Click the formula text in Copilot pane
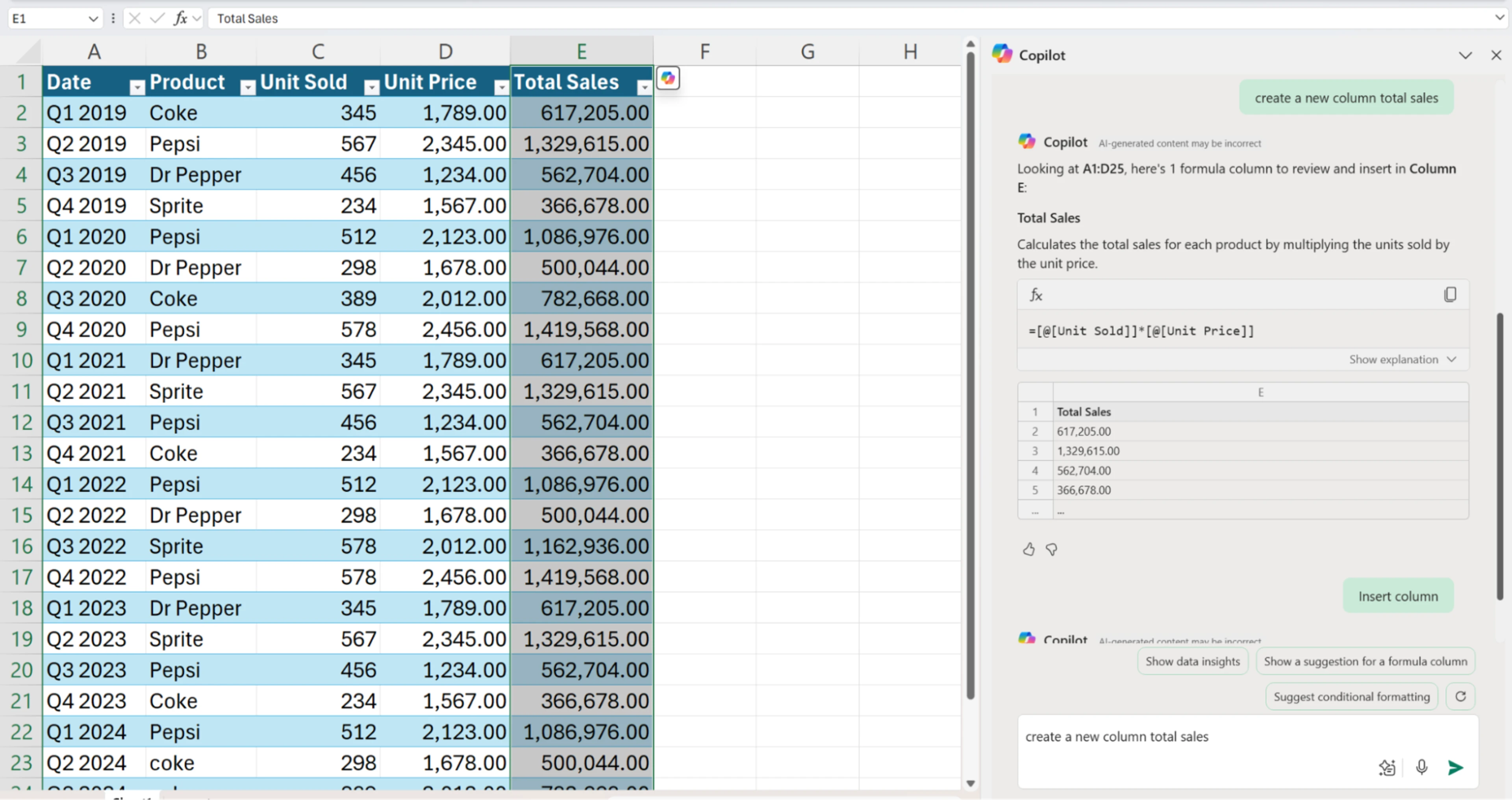Viewport: 1512px width, 800px height. tap(1140, 330)
